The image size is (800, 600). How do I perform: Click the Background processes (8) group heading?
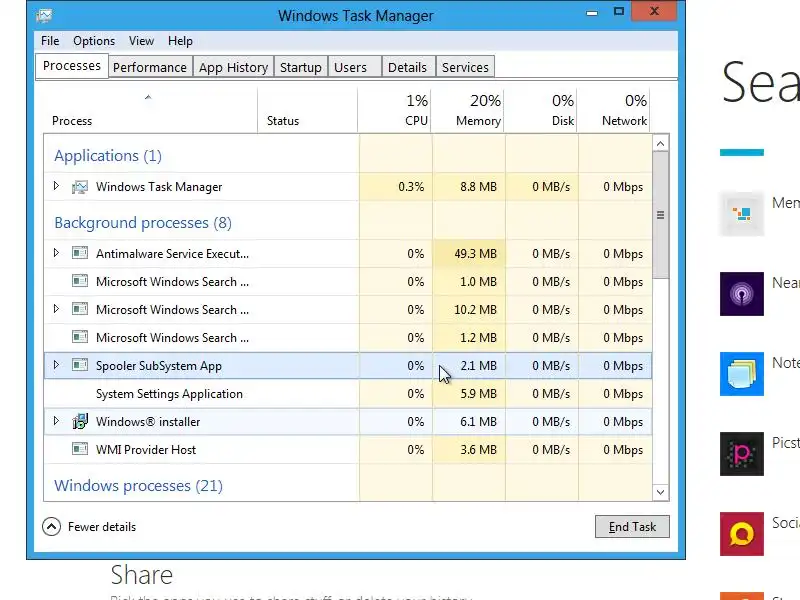point(143,223)
